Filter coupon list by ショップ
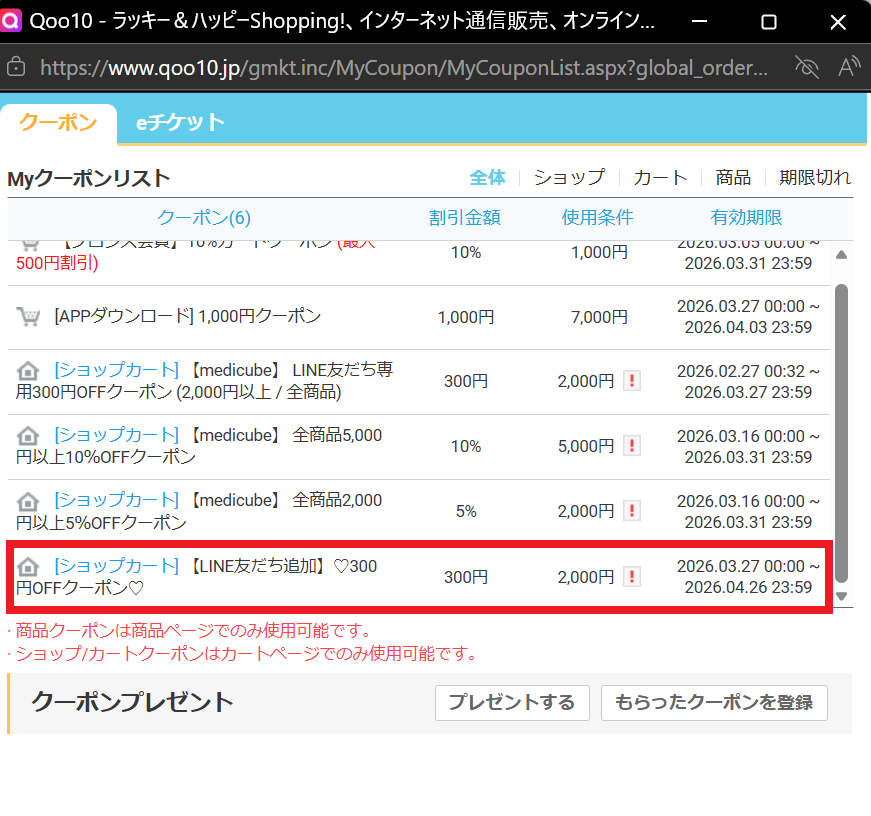Image resolution: width=871 pixels, height=816 pixels. coord(569,177)
